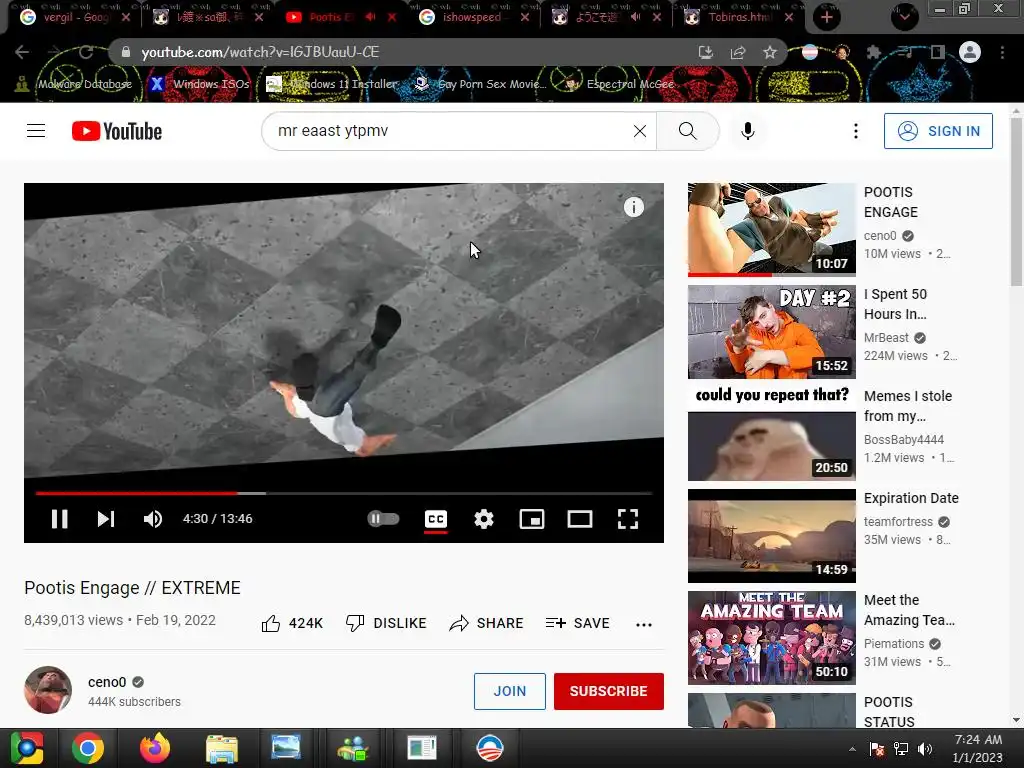Switch to the ishowspeed browser tab
This screenshot has height=768, width=1024.
pos(472,18)
